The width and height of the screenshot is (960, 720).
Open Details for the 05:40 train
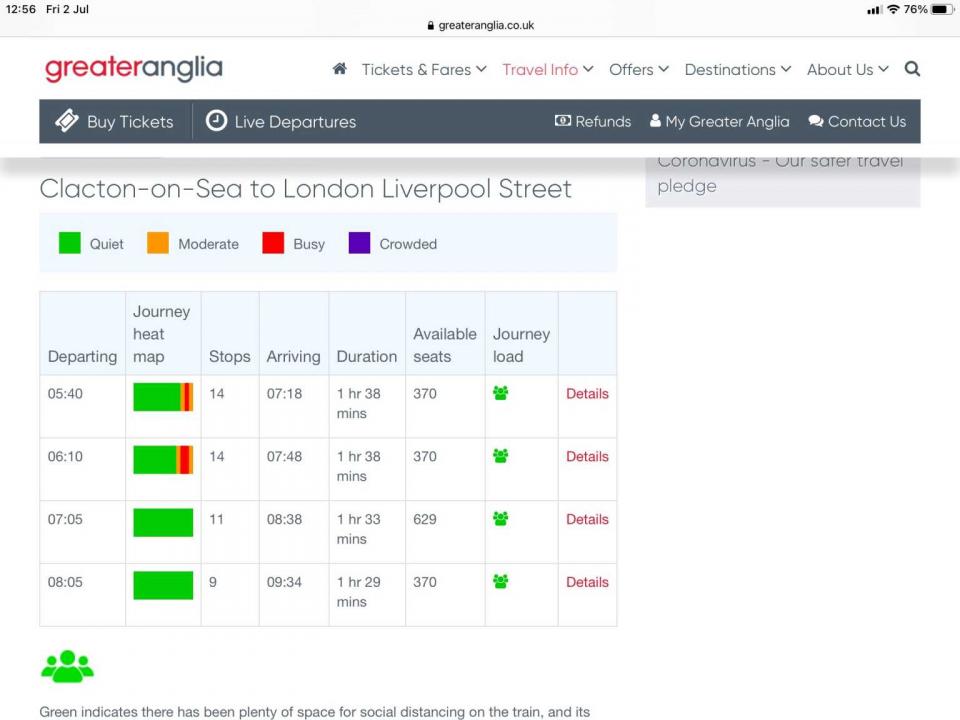[x=587, y=394]
